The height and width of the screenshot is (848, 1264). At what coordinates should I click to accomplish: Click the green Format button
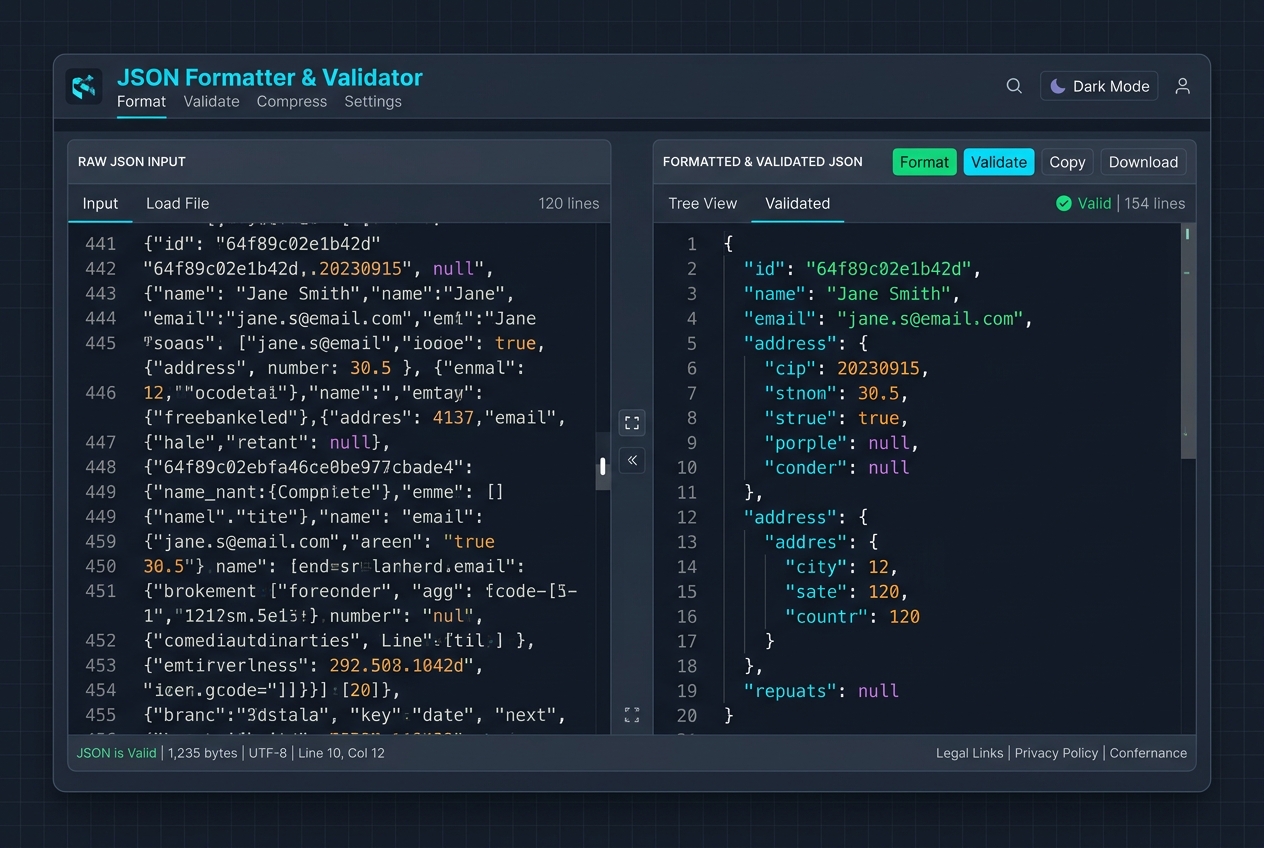pyautogui.click(x=924, y=162)
